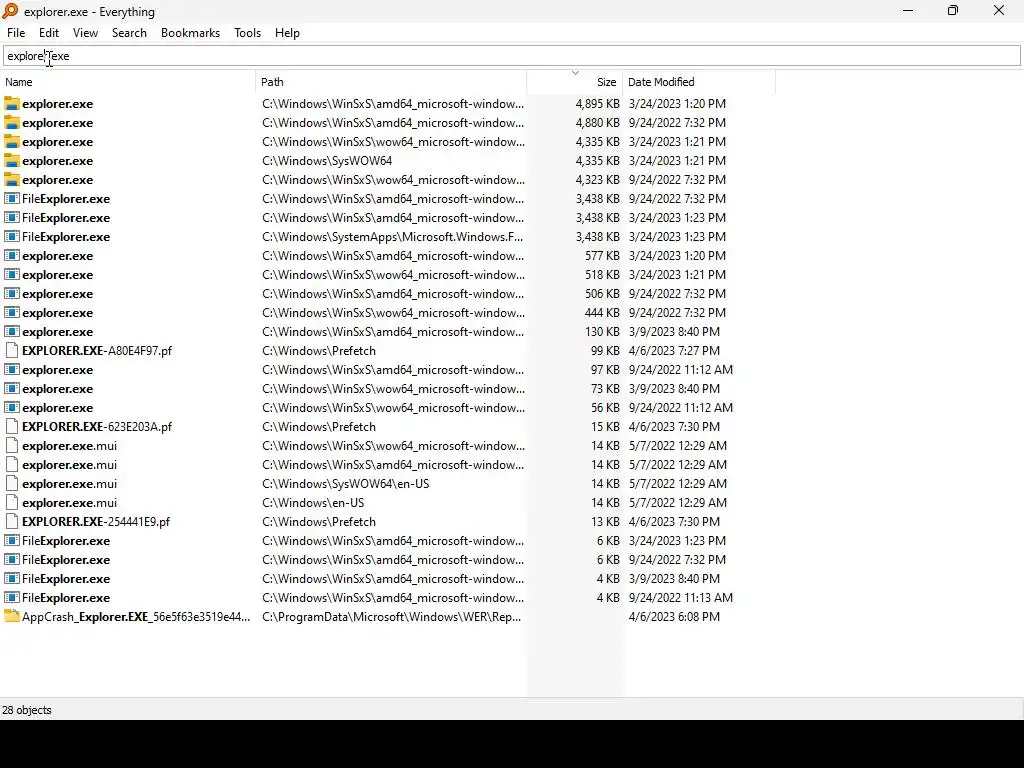Click the 13 KB size value
This screenshot has height=768, width=1024.
tap(605, 522)
